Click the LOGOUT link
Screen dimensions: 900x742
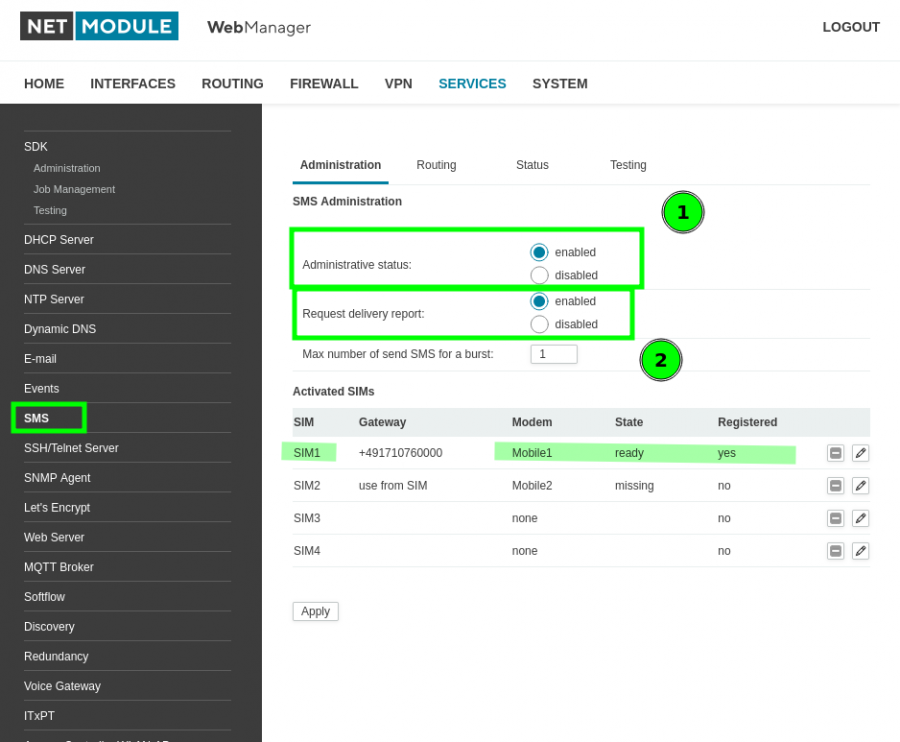(x=851, y=27)
